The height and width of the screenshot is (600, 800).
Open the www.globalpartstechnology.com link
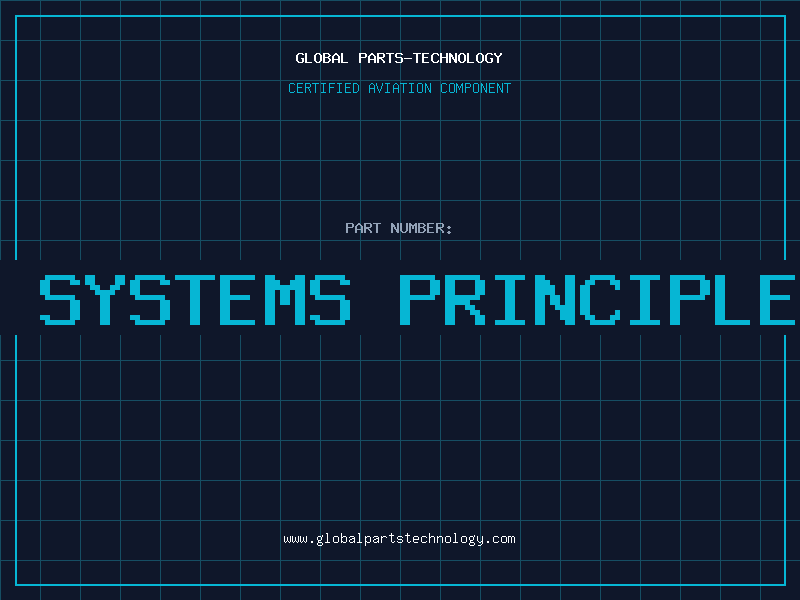click(399, 539)
